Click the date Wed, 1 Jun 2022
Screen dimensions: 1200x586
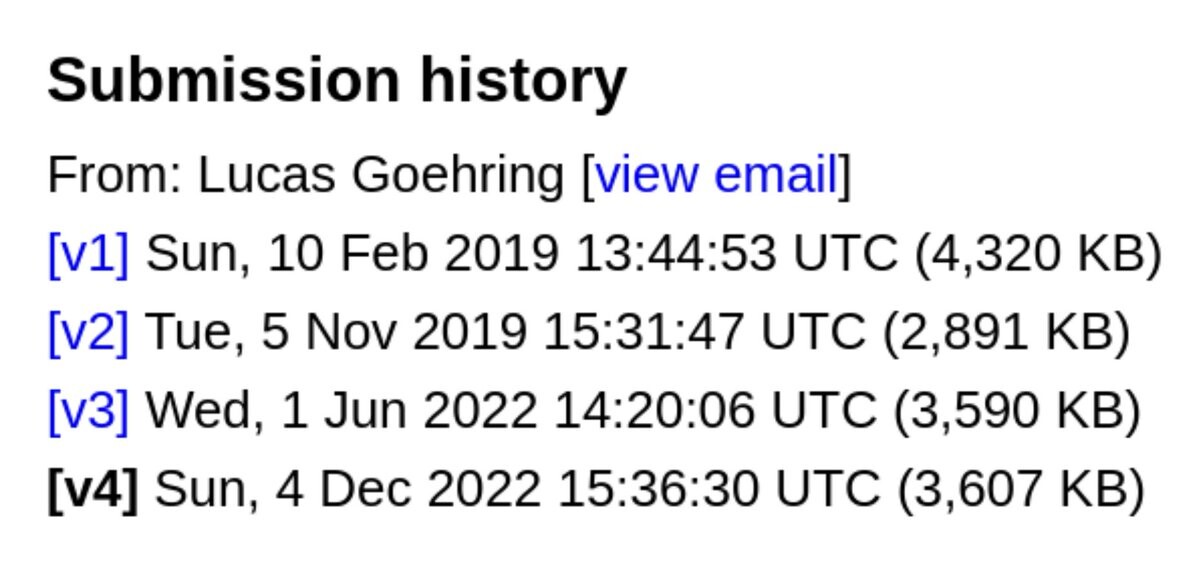pyautogui.click(x=342, y=411)
